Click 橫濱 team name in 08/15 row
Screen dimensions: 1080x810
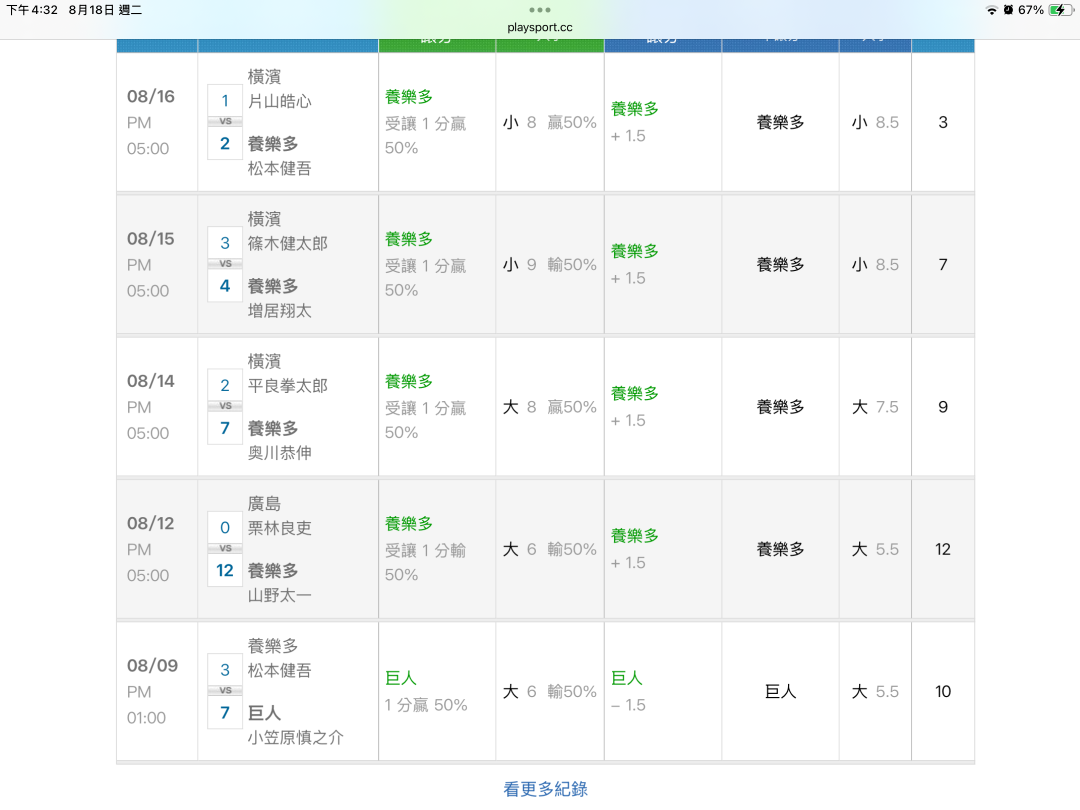[x=264, y=219]
